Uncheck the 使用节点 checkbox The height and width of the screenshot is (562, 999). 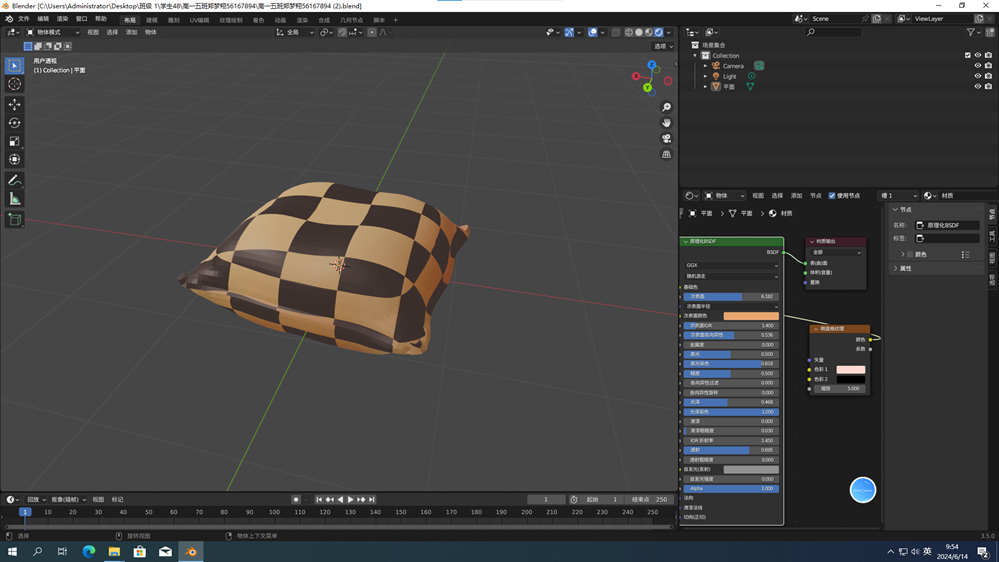point(832,196)
